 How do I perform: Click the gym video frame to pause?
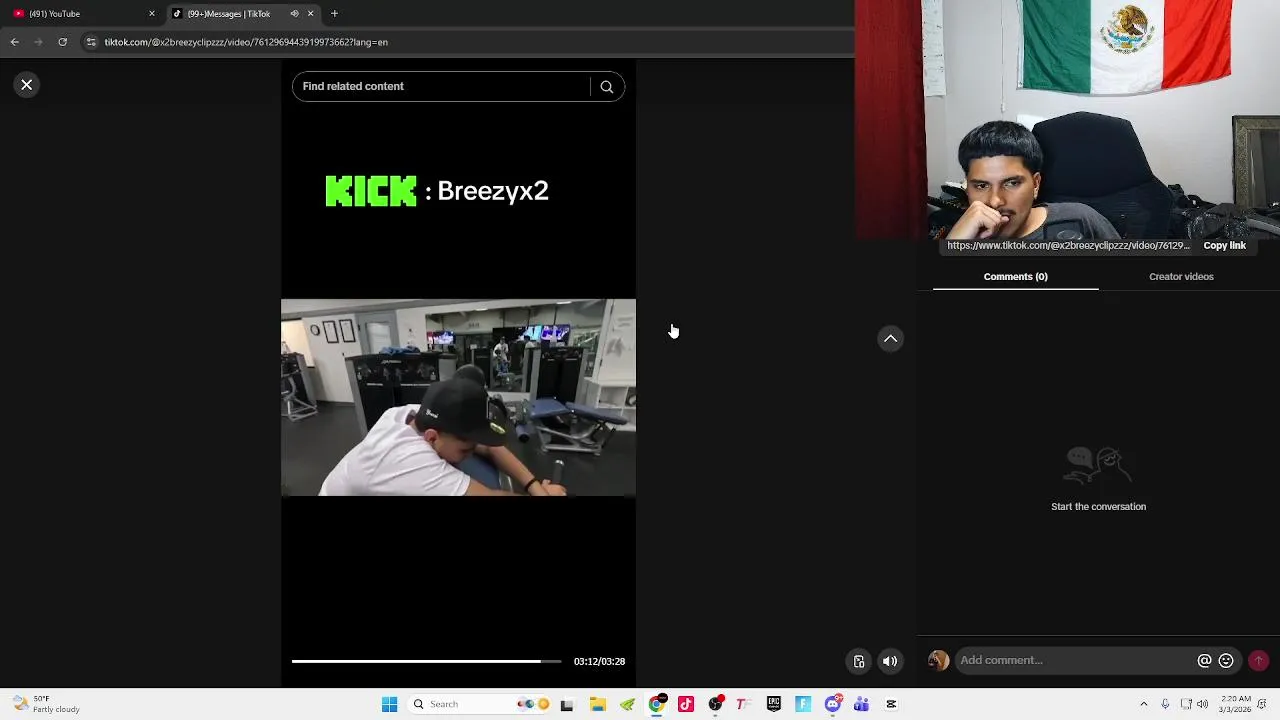point(458,397)
